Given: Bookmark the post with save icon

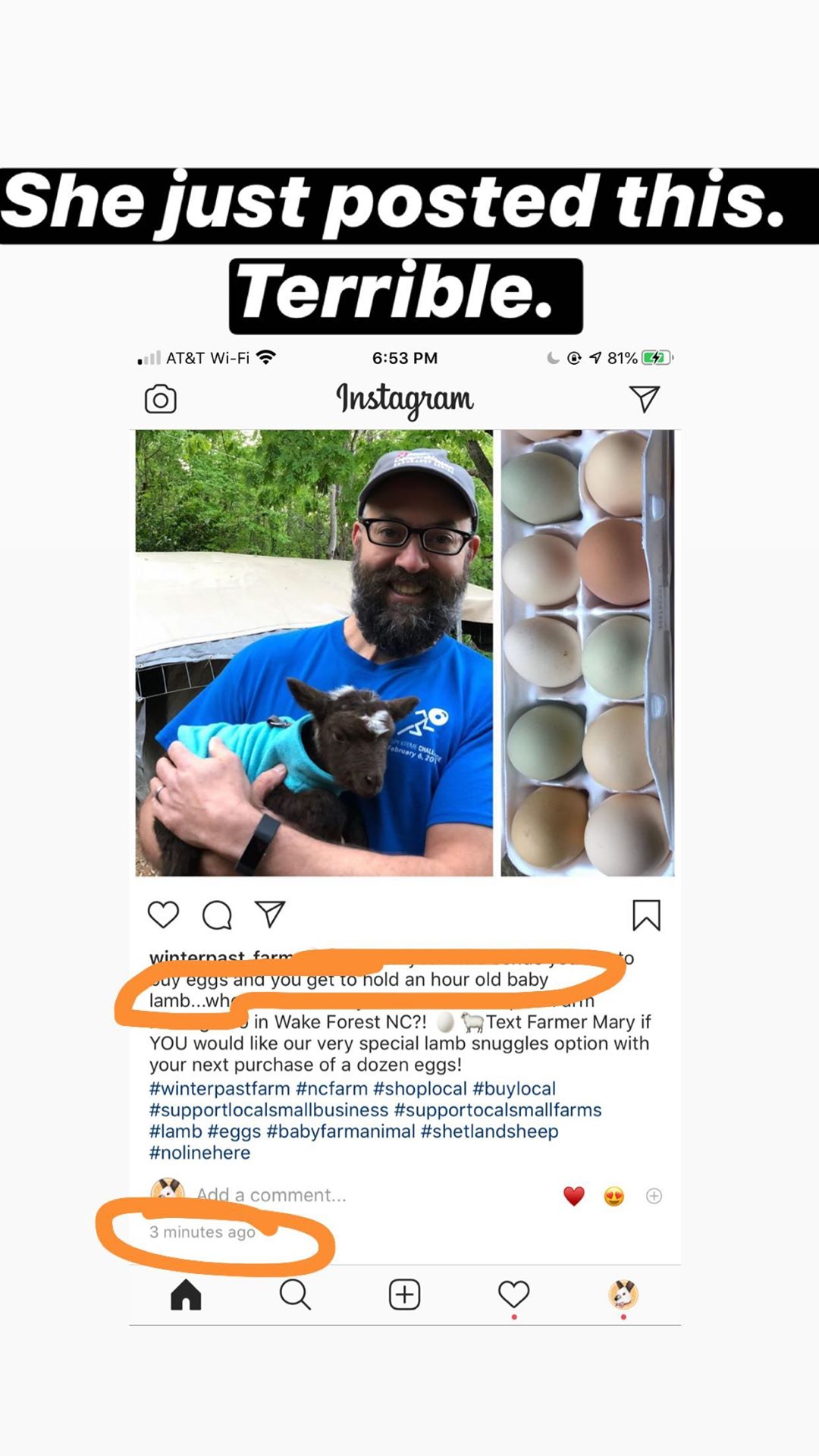Looking at the screenshot, I should point(647,915).
